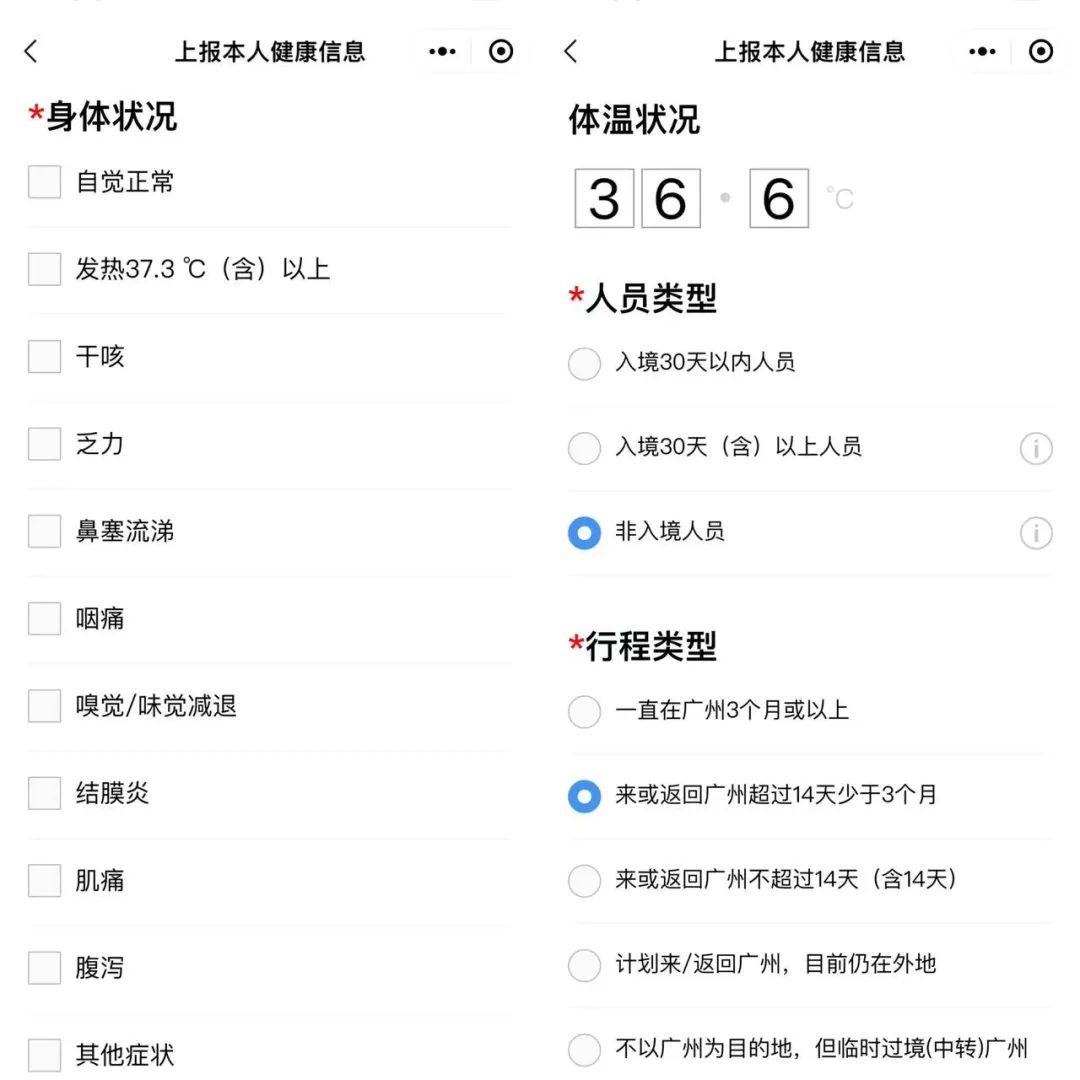Tap the 体温状况 section heading

coord(635,121)
